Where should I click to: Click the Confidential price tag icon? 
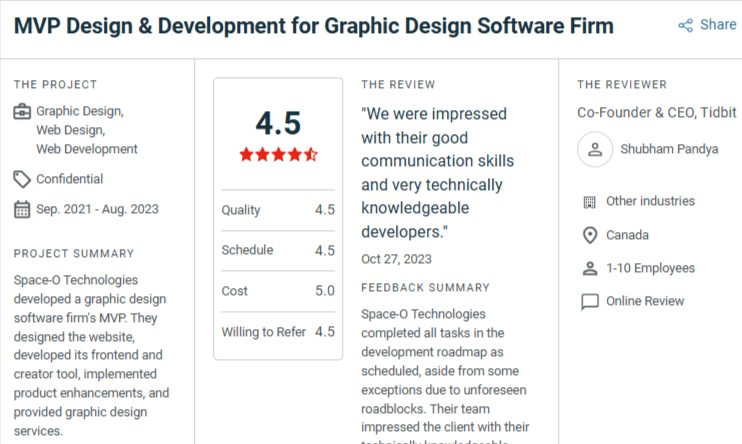point(22,179)
